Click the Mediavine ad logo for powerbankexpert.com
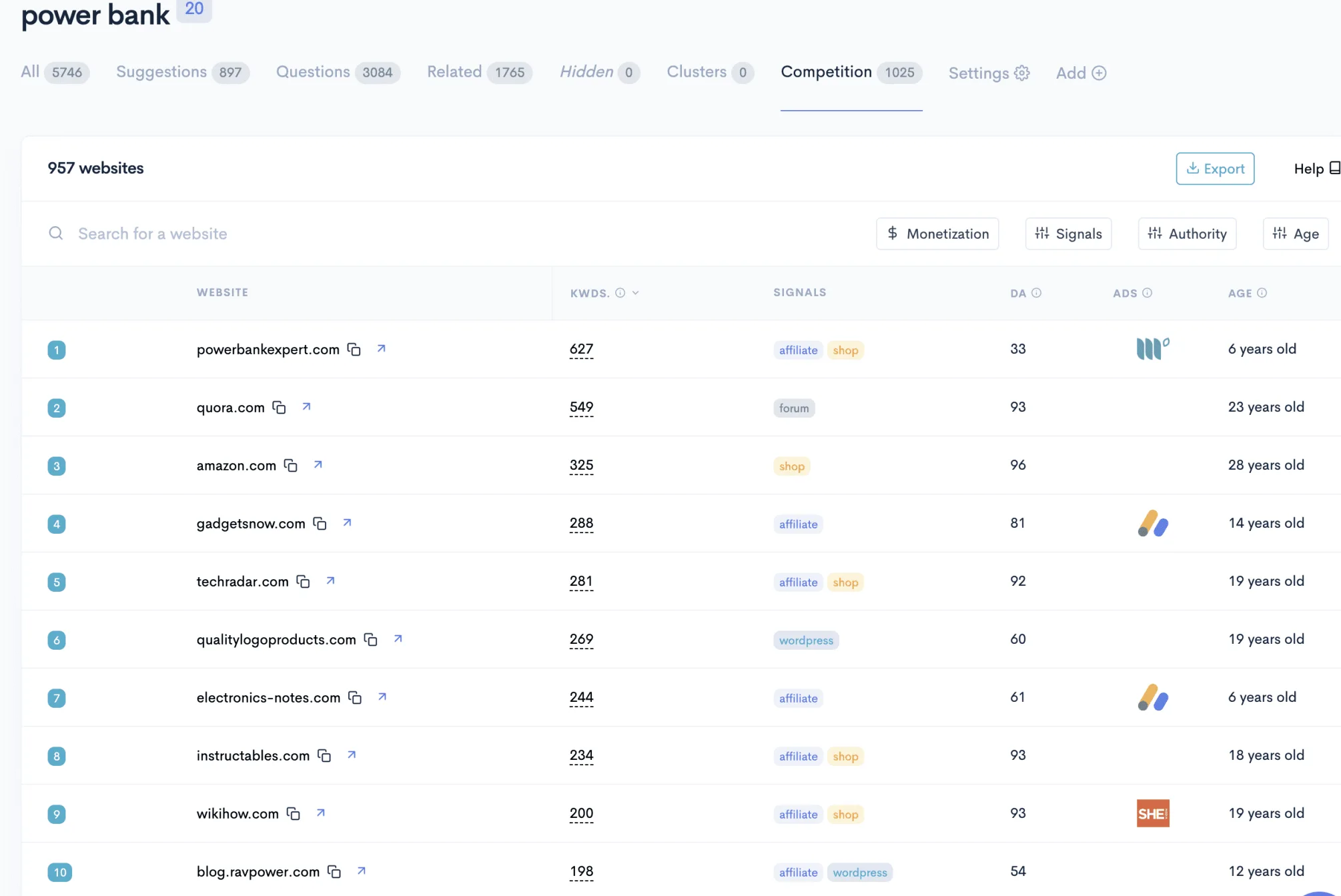 (x=1153, y=348)
